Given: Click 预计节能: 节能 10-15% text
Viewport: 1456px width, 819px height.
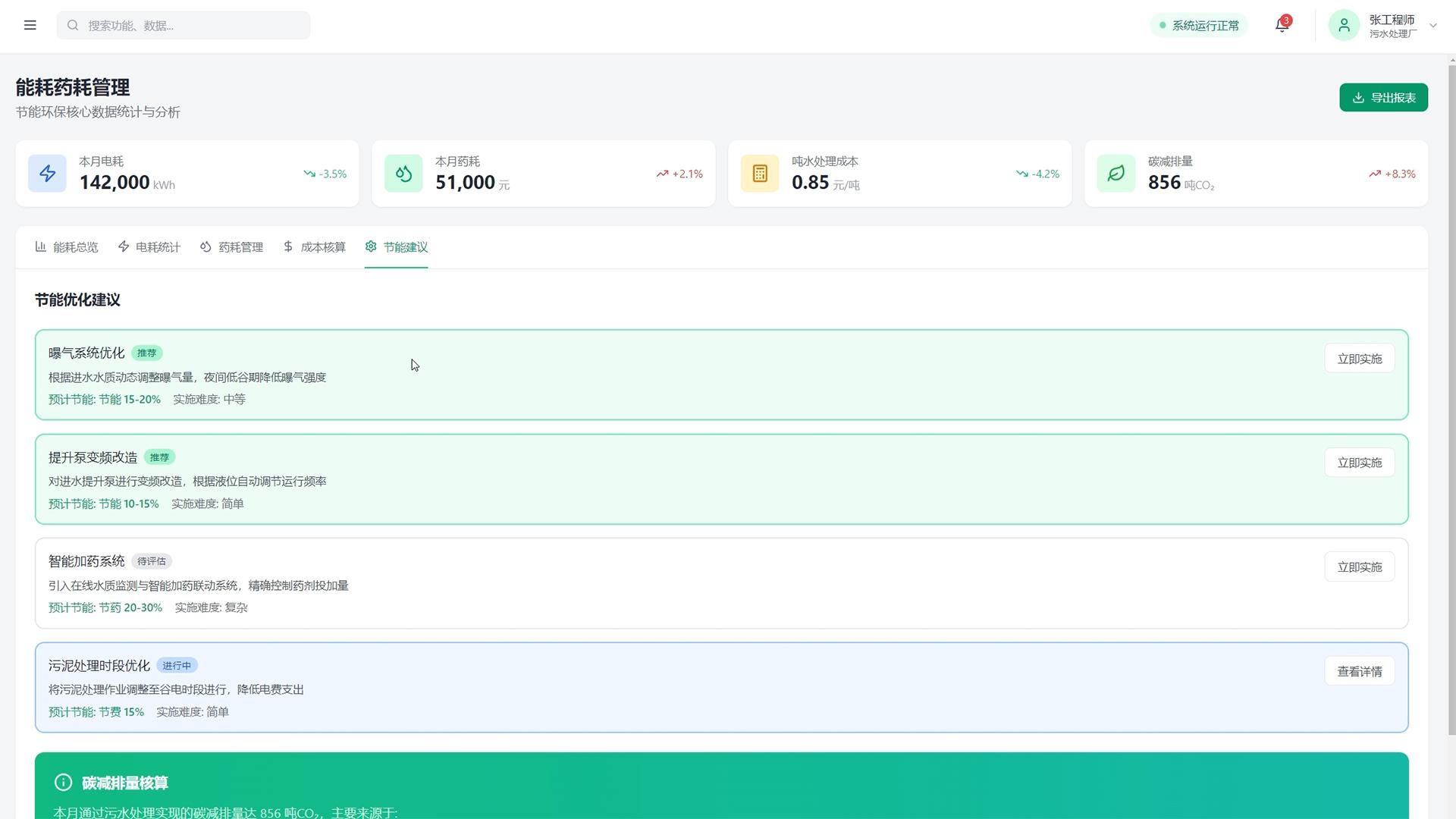Looking at the screenshot, I should (104, 504).
